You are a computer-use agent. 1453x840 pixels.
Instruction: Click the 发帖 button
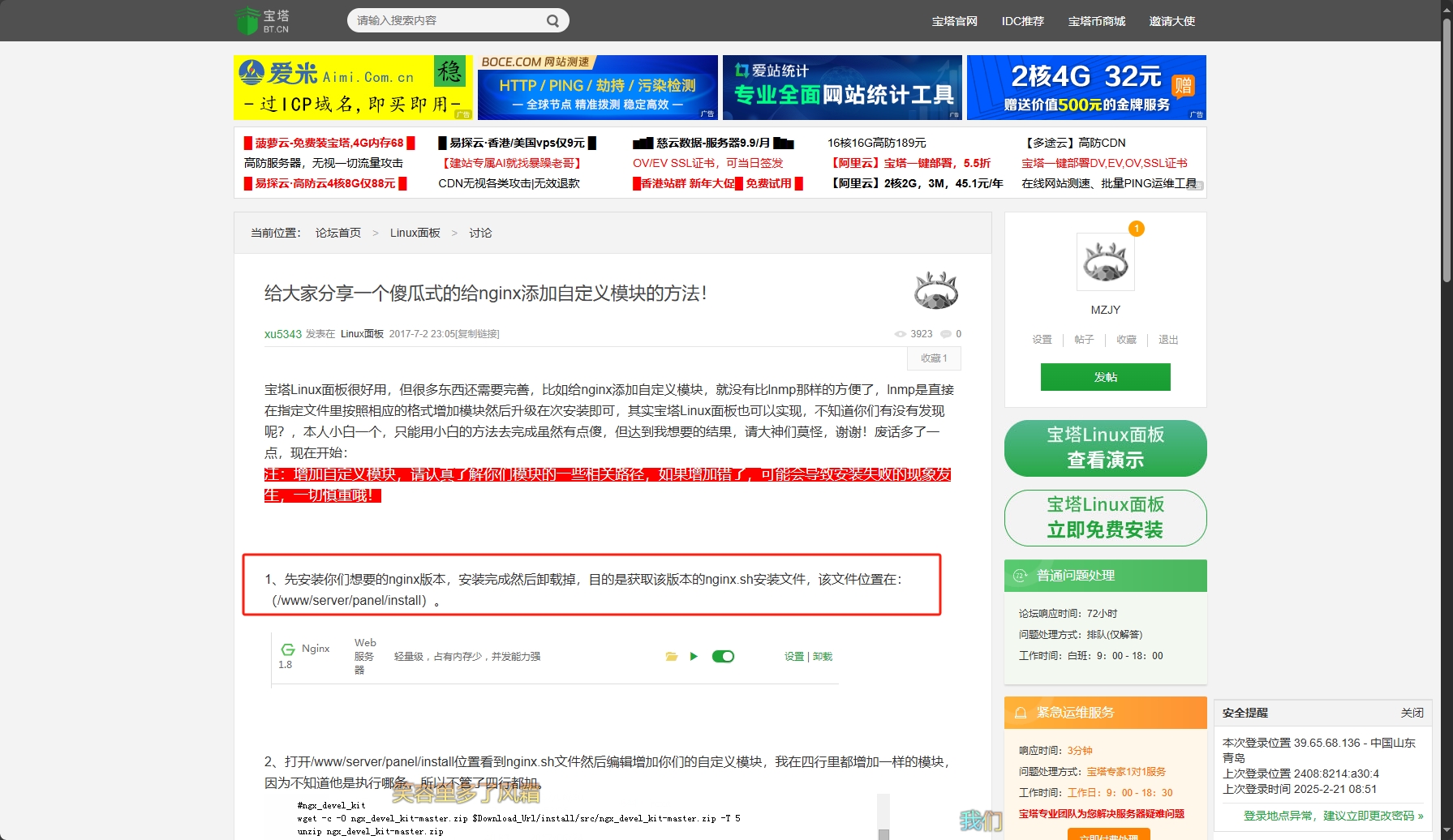[x=1105, y=376]
